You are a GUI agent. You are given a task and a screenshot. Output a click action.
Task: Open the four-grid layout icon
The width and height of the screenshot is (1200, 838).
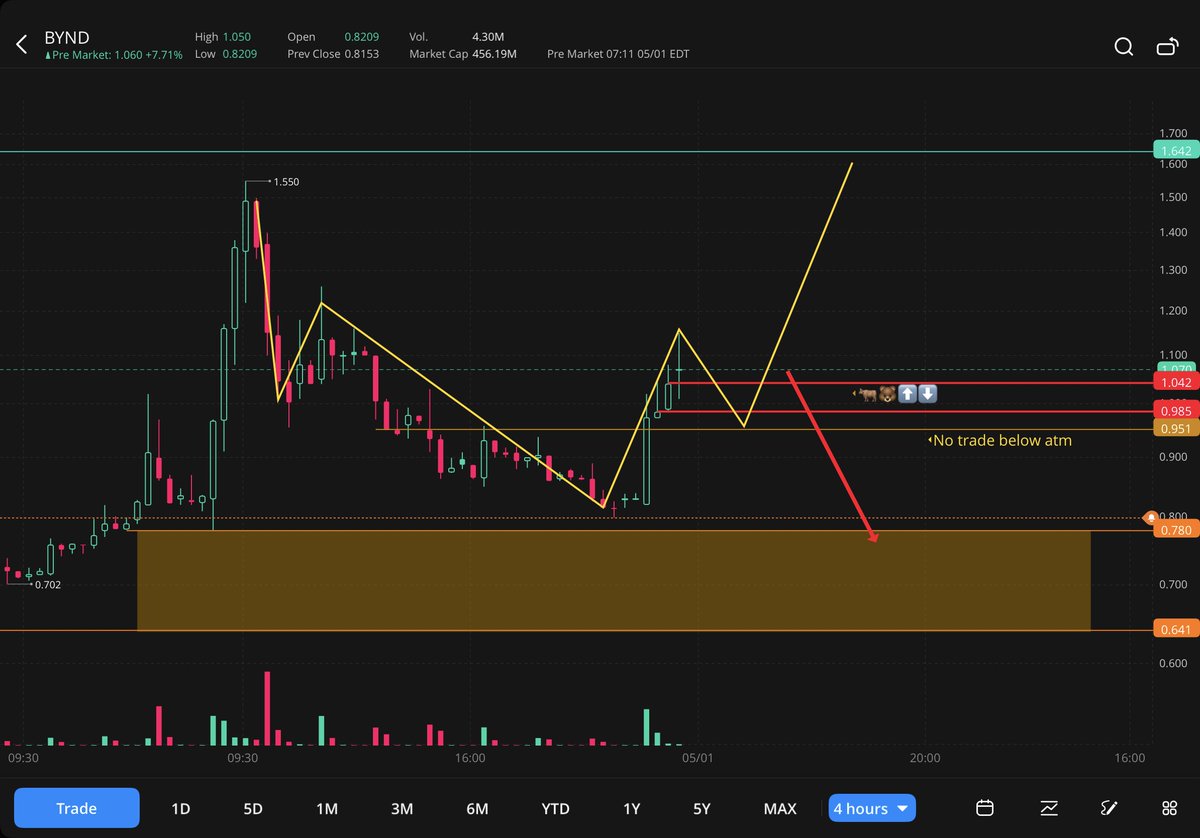tap(1169, 808)
